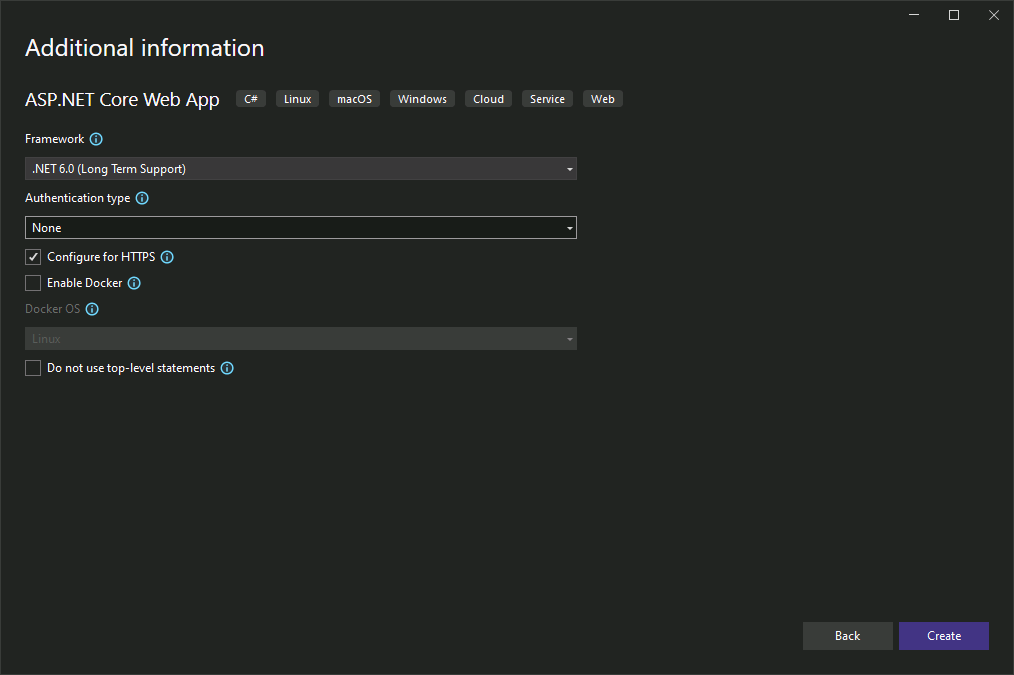The height and width of the screenshot is (675, 1014).
Task: Click the disabled Docker OS Linux dropdown
Action: click(301, 339)
